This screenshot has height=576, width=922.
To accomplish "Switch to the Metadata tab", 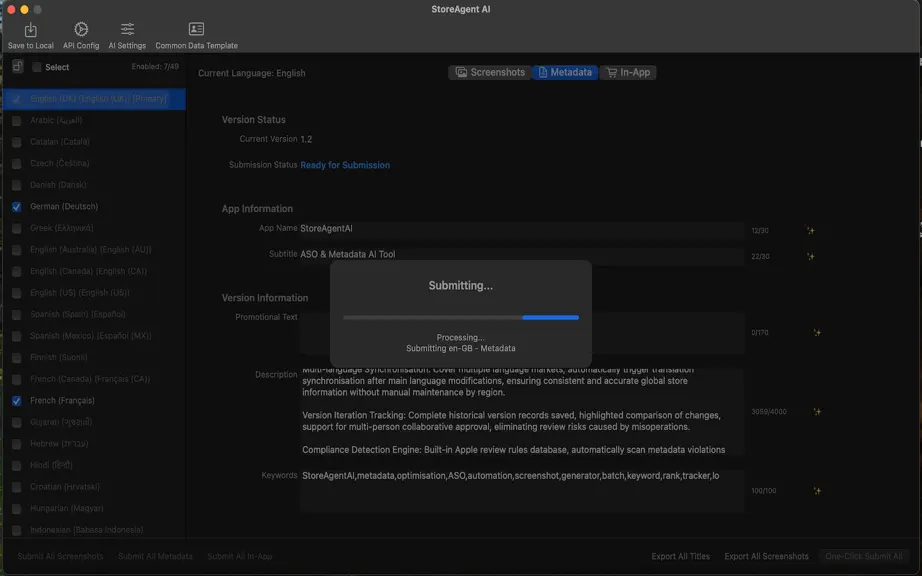I will pyautogui.click(x=565, y=72).
